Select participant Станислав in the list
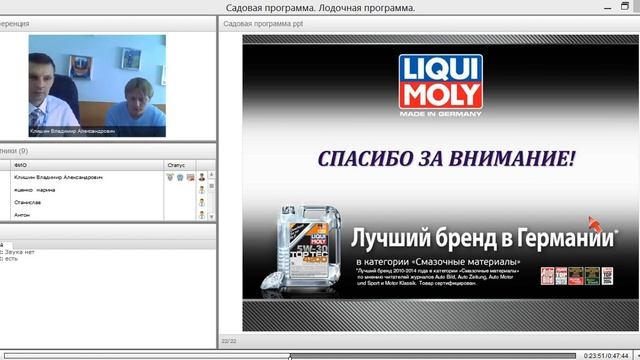Screen dimensions: 640x360 tap(27, 202)
